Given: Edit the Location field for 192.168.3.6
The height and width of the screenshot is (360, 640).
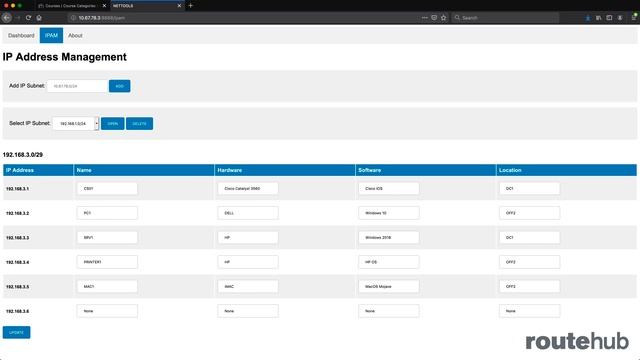Looking at the screenshot, I should [529, 311].
